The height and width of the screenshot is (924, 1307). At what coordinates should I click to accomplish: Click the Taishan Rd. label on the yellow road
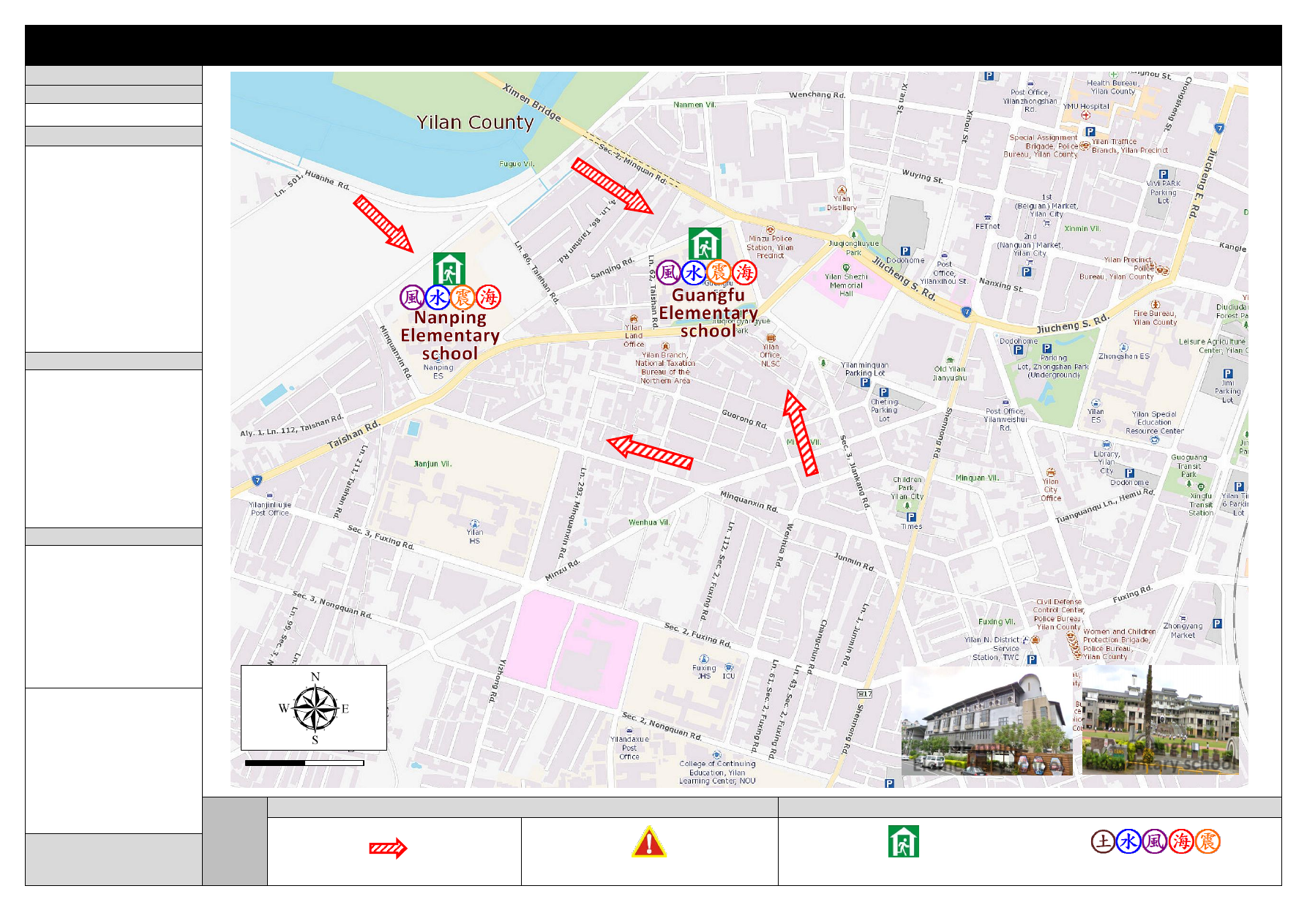pyautogui.click(x=353, y=435)
